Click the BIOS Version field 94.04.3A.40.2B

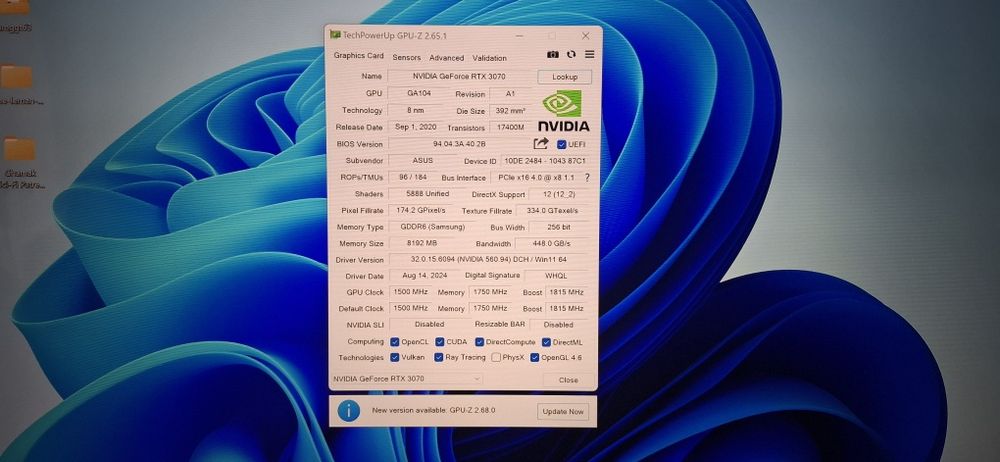(459, 144)
